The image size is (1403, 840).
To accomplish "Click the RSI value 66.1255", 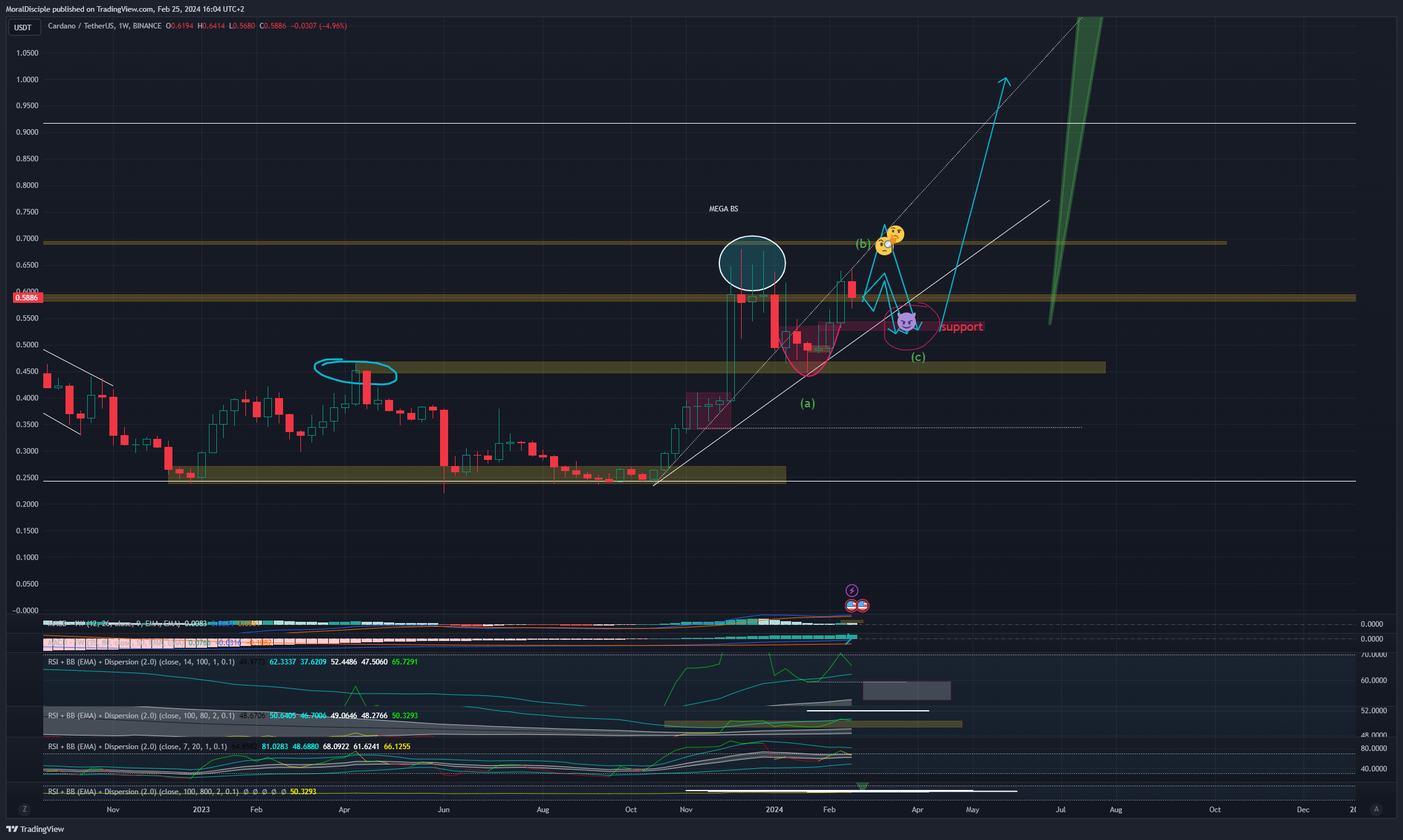I will [397, 747].
